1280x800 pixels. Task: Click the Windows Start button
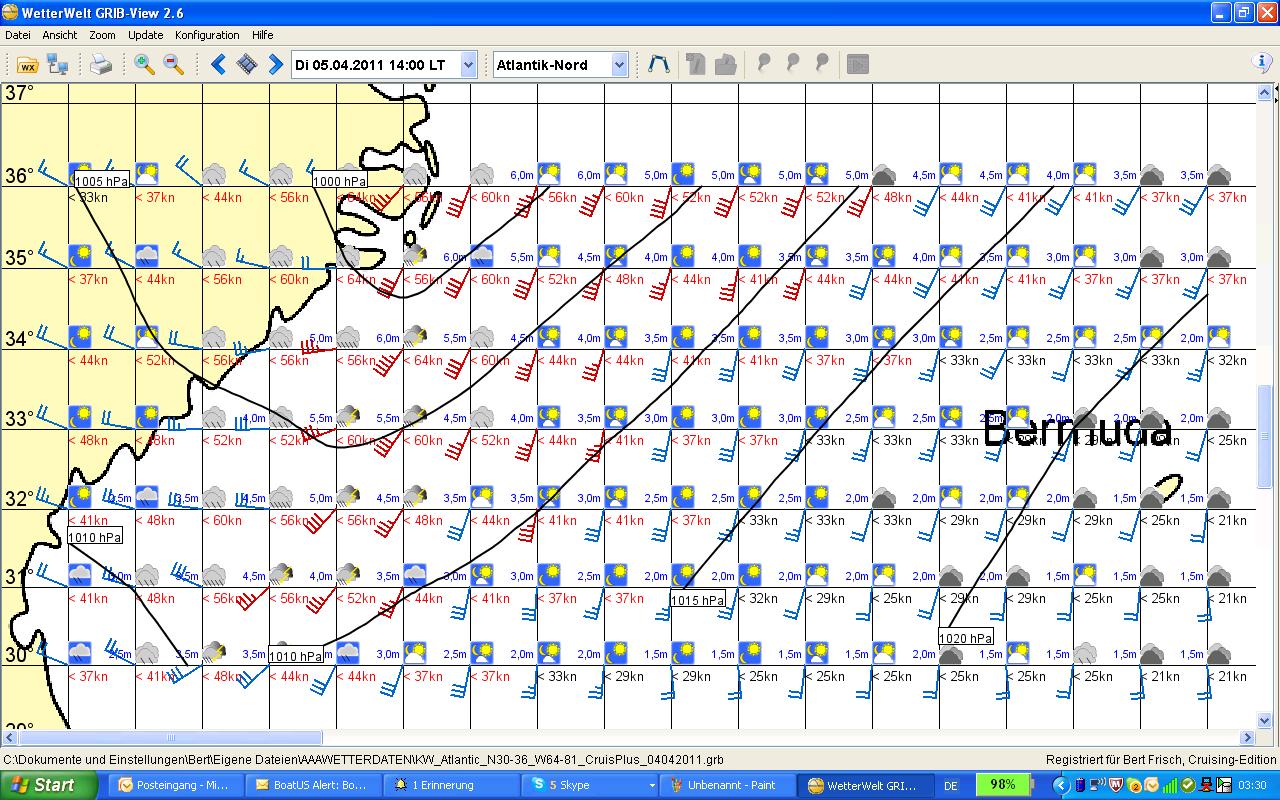click(48, 785)
